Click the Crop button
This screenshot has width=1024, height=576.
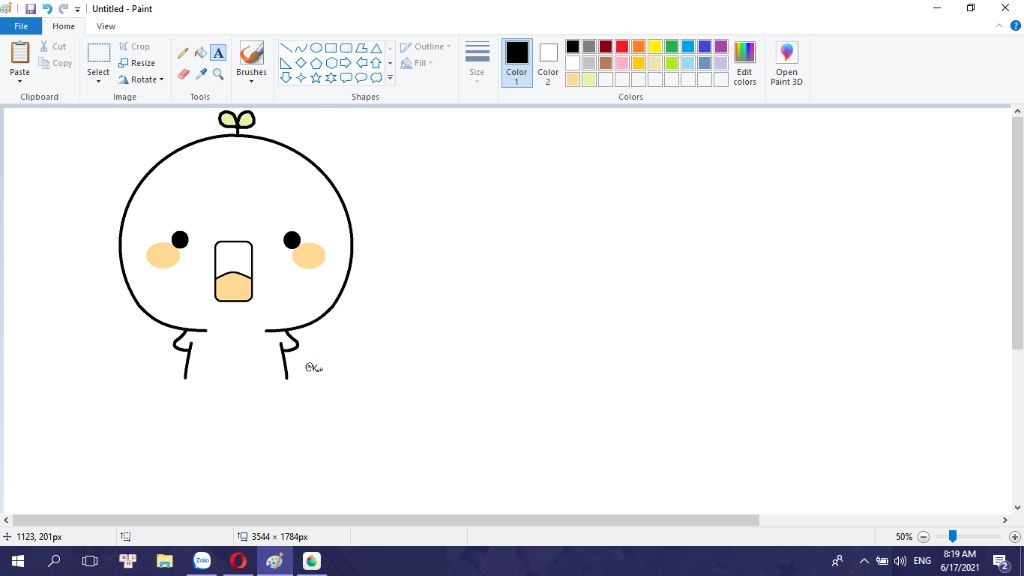click(x=135, y=46)
